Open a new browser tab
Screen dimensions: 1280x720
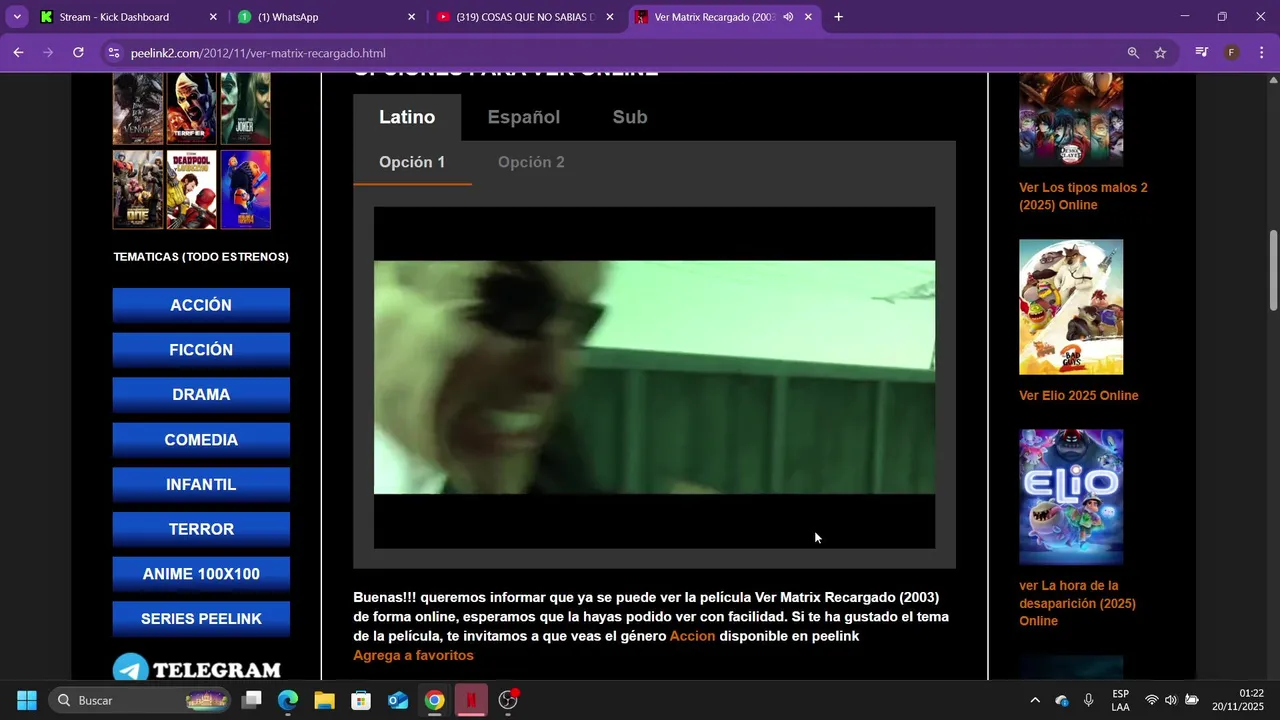[x=838, y=17]
